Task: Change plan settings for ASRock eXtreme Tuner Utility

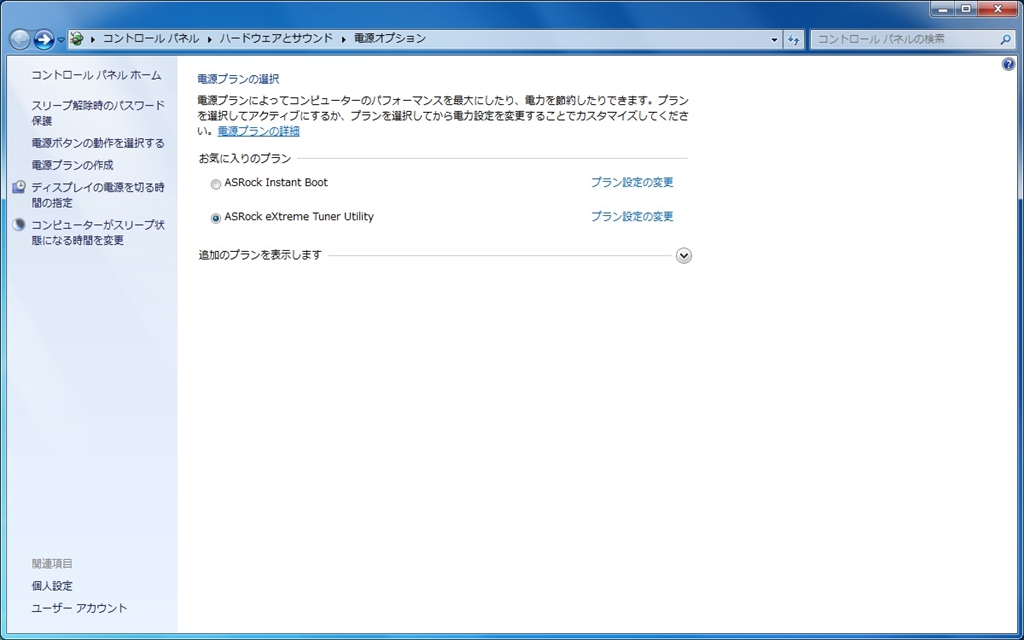Action: point(632,217)
